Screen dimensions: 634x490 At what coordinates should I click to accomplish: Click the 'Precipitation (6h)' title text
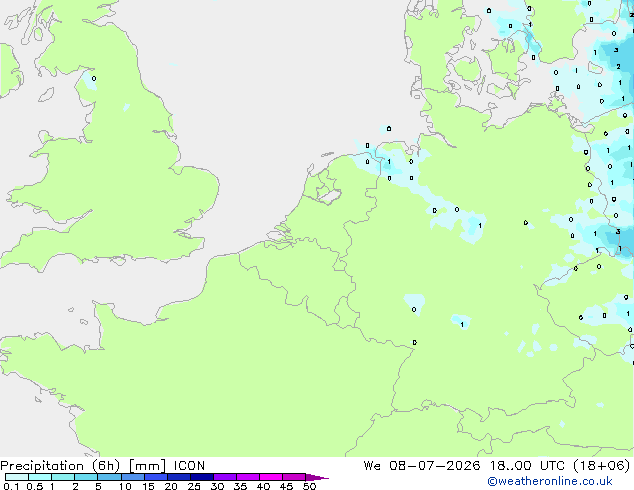click(60, 466)
